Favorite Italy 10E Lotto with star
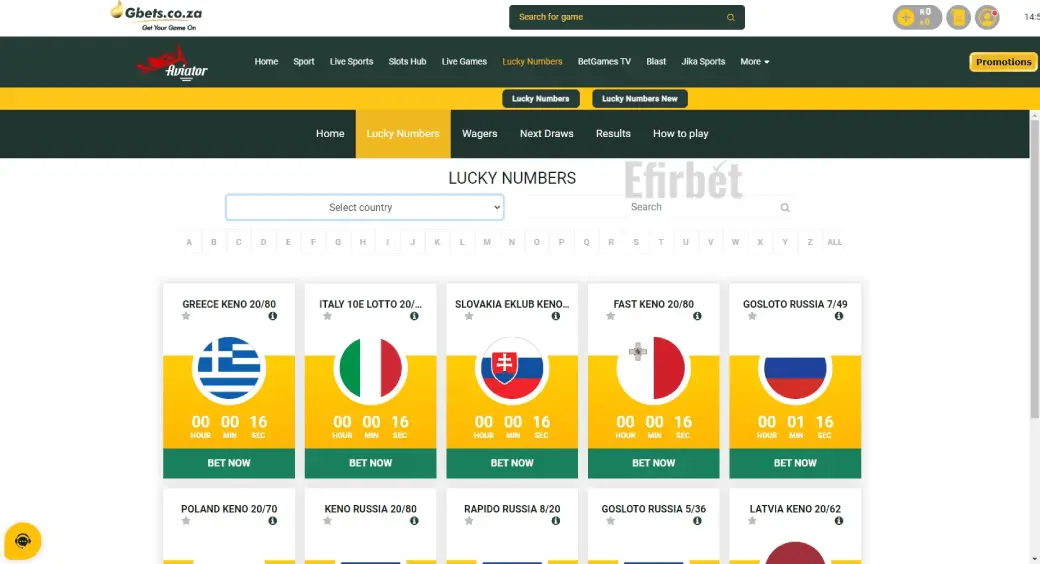Screen dimensions: 1040x564 pyautogui.click(x=327, y=316)
